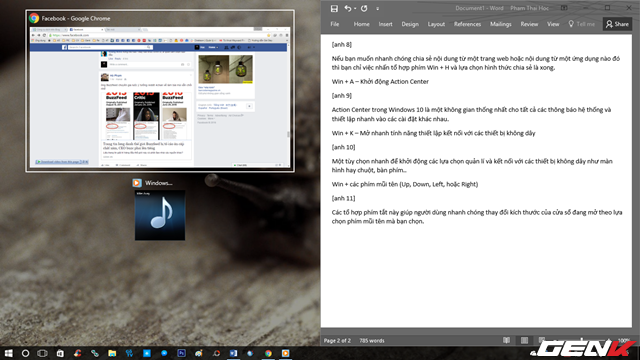Image resolution: width=640 pixels, height=360 pixels.
Task: Open the Undo history dropdown arrow
Action: pyautogui.click(x=355, y=9)
